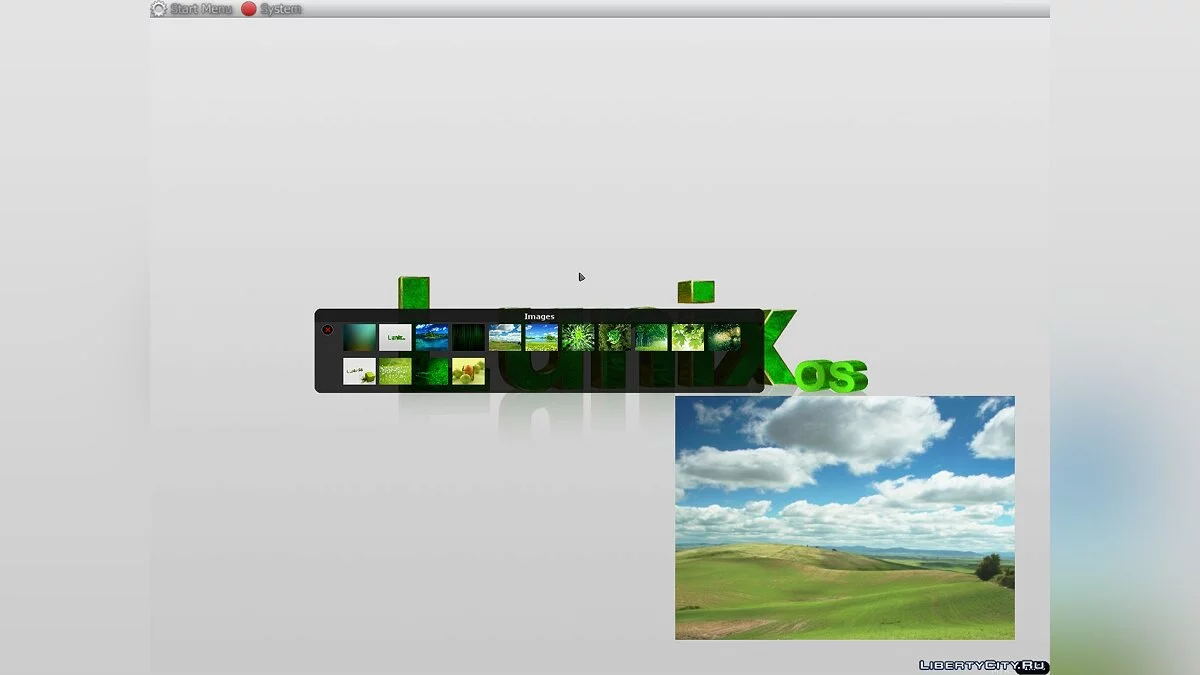Image resolution: width=1200 pixels, height=675 pixels.
Task: Pick the blue lake island thumbnail
Action: [x=432, y=337]
